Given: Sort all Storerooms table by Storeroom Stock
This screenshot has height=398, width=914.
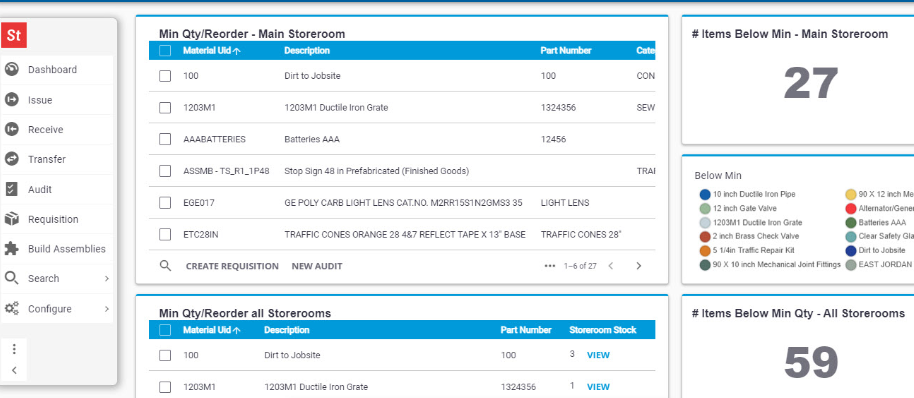Looking at the screenshot, I should click(x=603, y=330).
